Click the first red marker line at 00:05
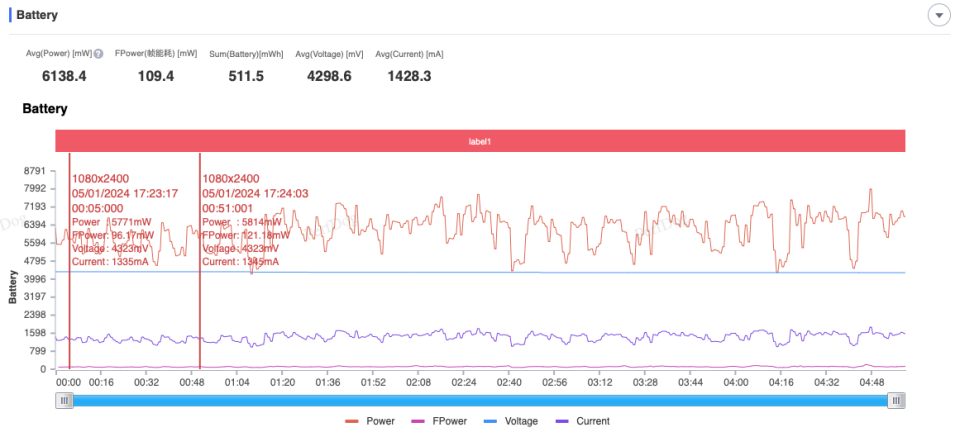 click(69, 261)
